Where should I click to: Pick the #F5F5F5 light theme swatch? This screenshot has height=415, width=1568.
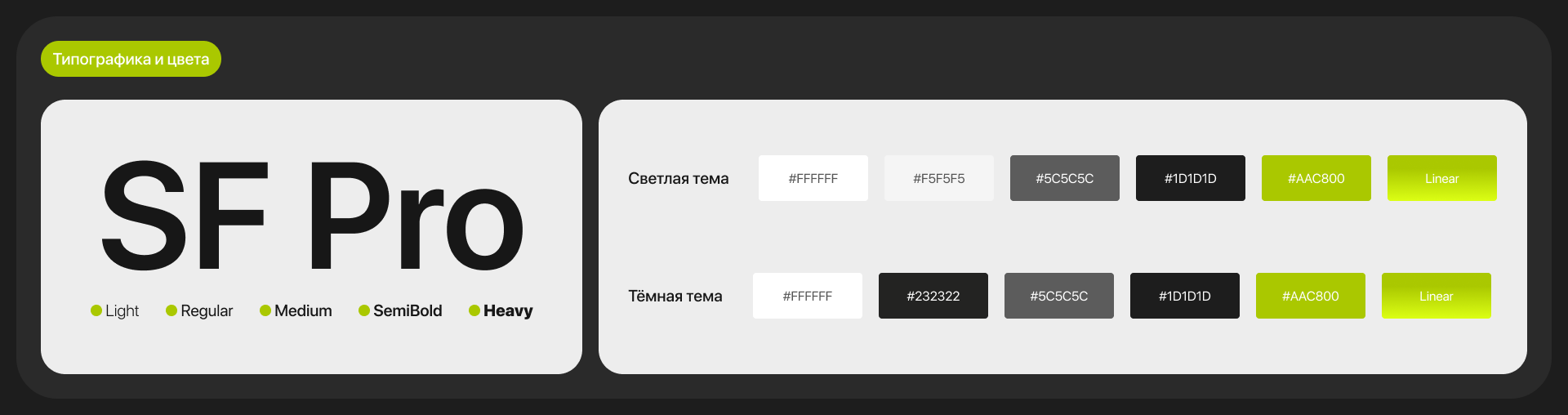point(938,178)
